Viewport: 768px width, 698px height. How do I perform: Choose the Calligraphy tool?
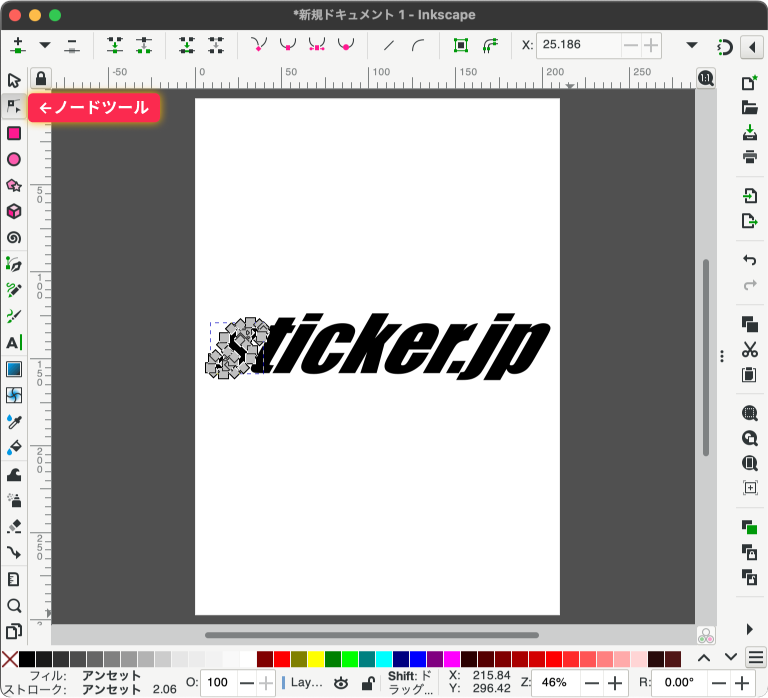(14, 316)
